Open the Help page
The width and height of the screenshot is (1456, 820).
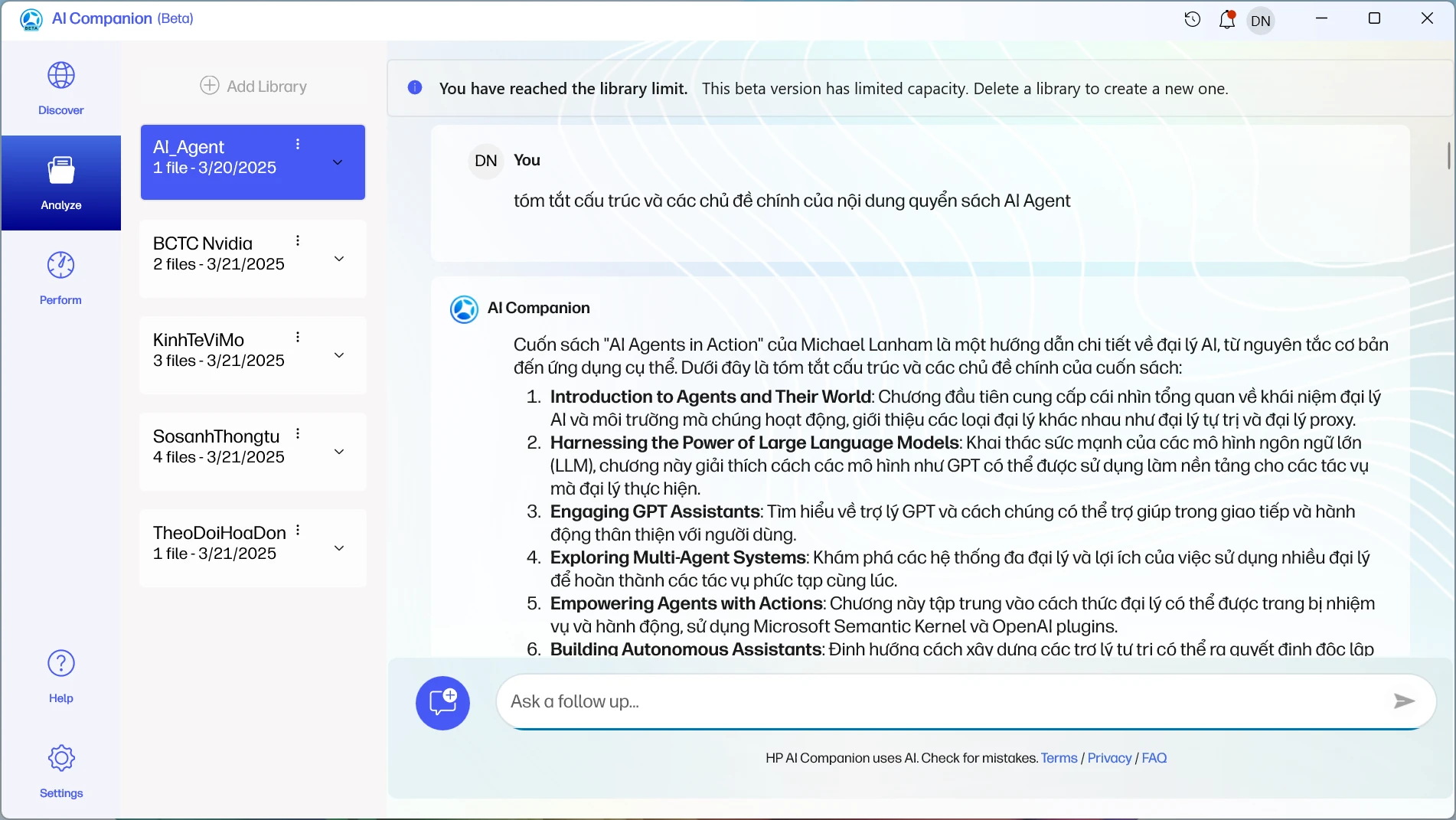pyautogui.click(x=61, y=676)
